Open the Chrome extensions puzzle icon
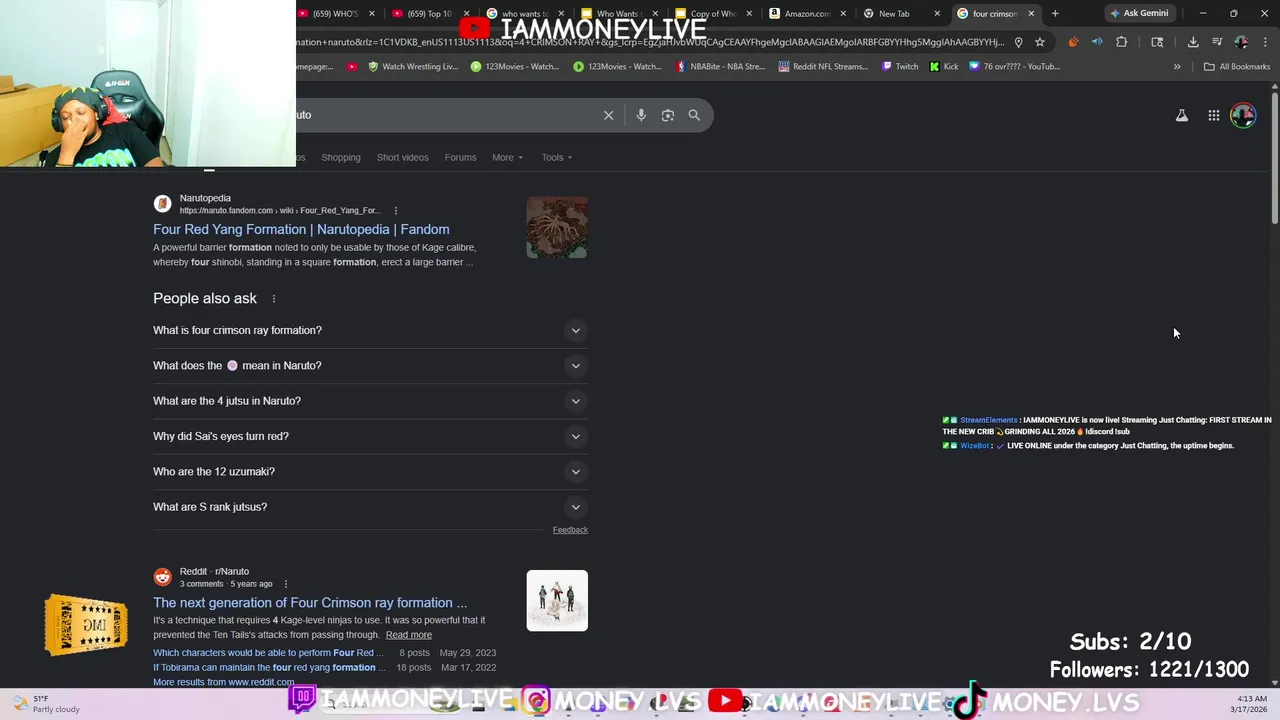1280x720 pixels. click(1121, 42)
